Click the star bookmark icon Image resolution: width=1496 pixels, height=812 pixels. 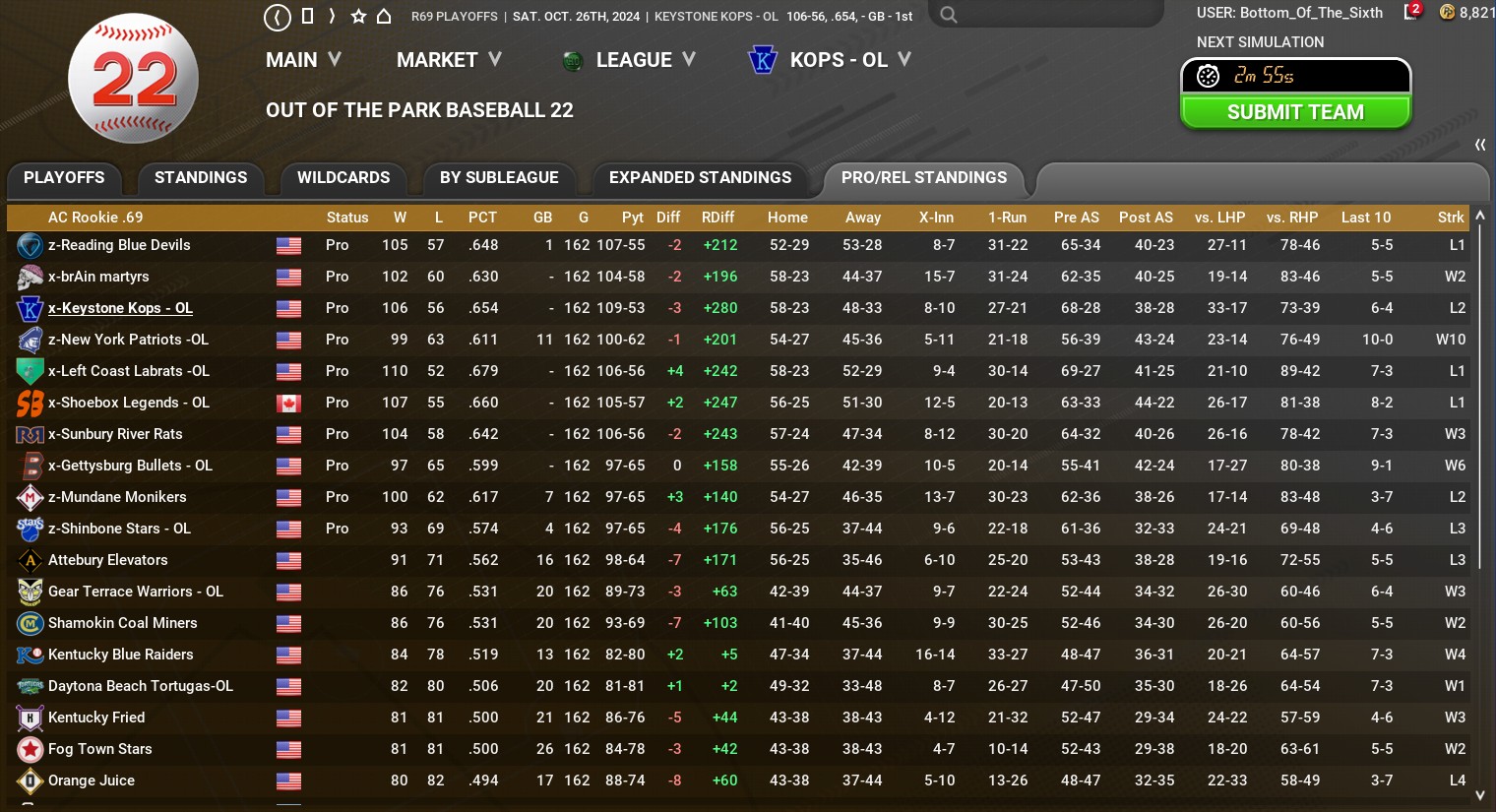[x=358, y=17]
